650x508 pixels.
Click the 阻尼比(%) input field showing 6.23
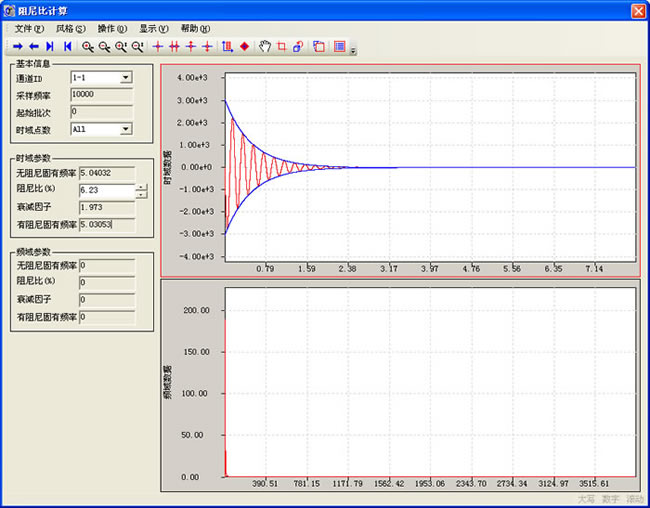click(x=106, y=190)
